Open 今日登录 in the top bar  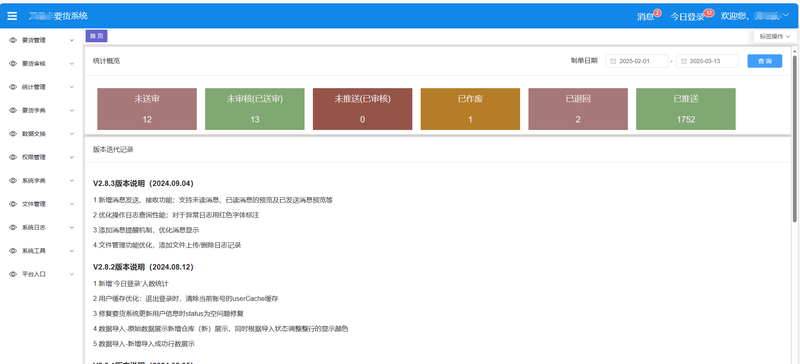click(x=687, y=16)
